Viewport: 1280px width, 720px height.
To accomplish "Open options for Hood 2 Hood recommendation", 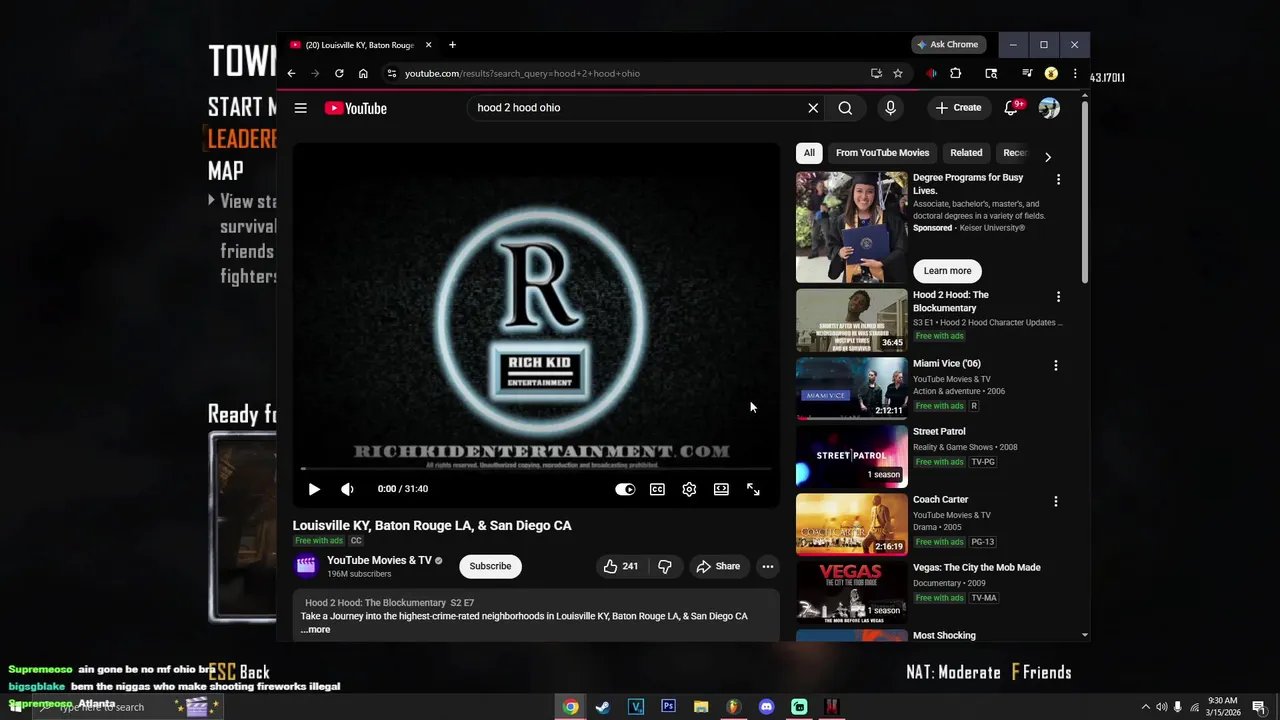I will tap(1058, 297).
